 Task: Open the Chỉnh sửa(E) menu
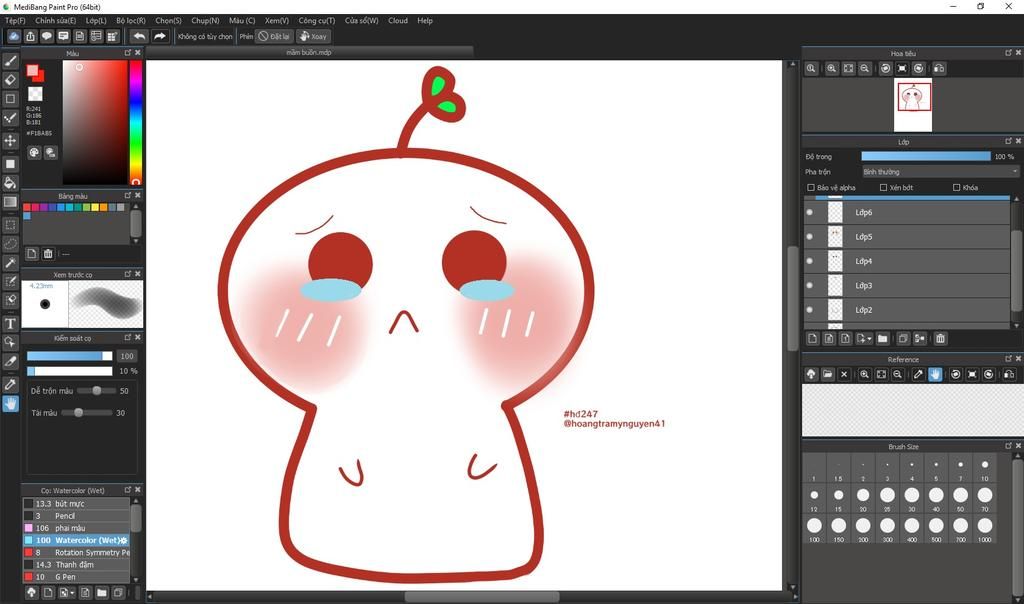click(56, 20)
